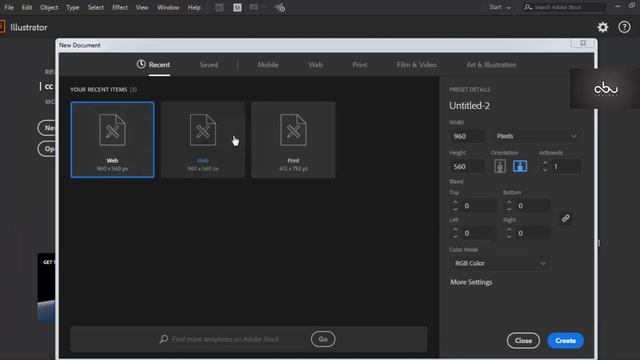Open the Type menu
640x360 pixels.
pos(73,7)
